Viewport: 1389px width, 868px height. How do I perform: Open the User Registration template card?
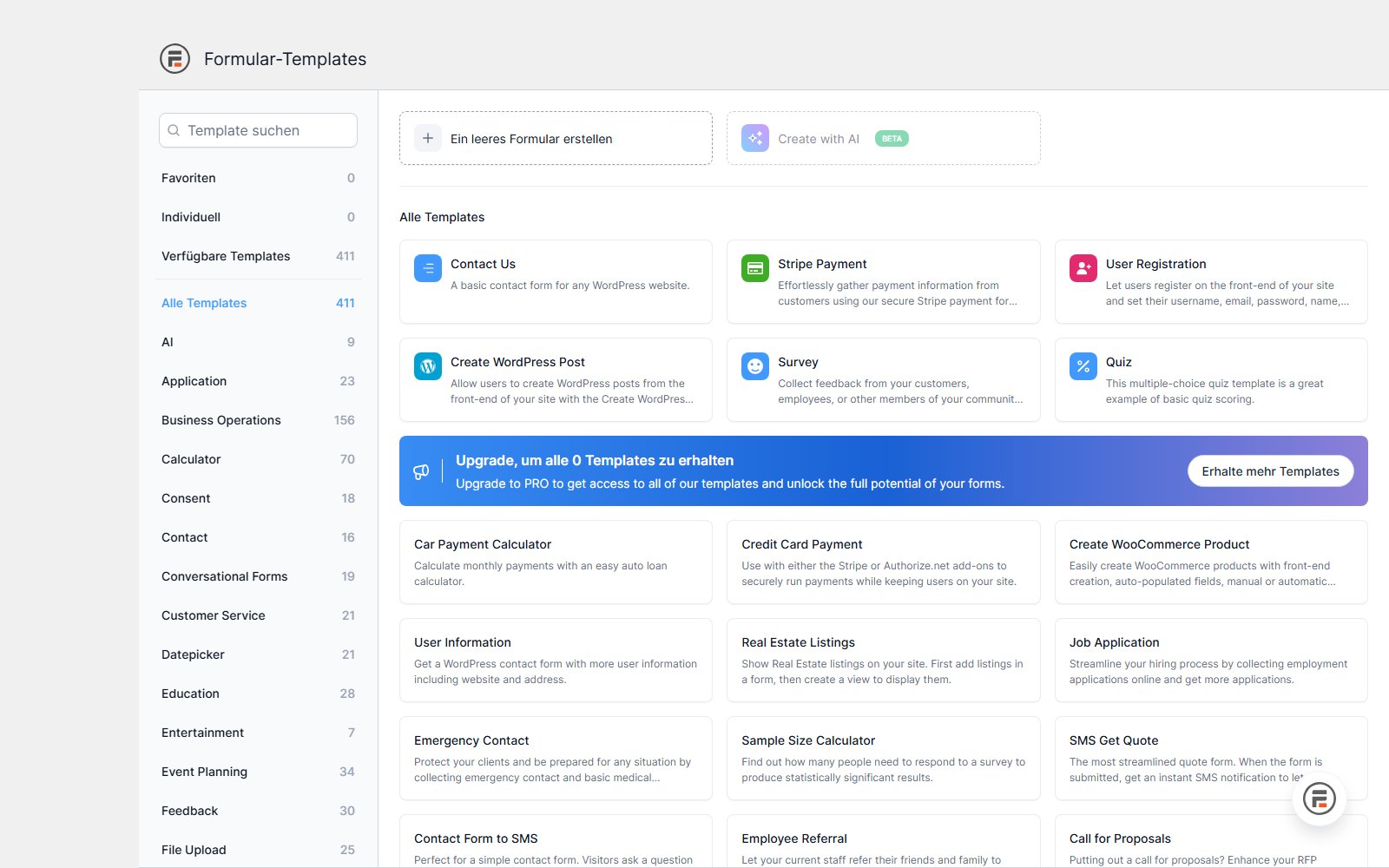[1211, 282]
